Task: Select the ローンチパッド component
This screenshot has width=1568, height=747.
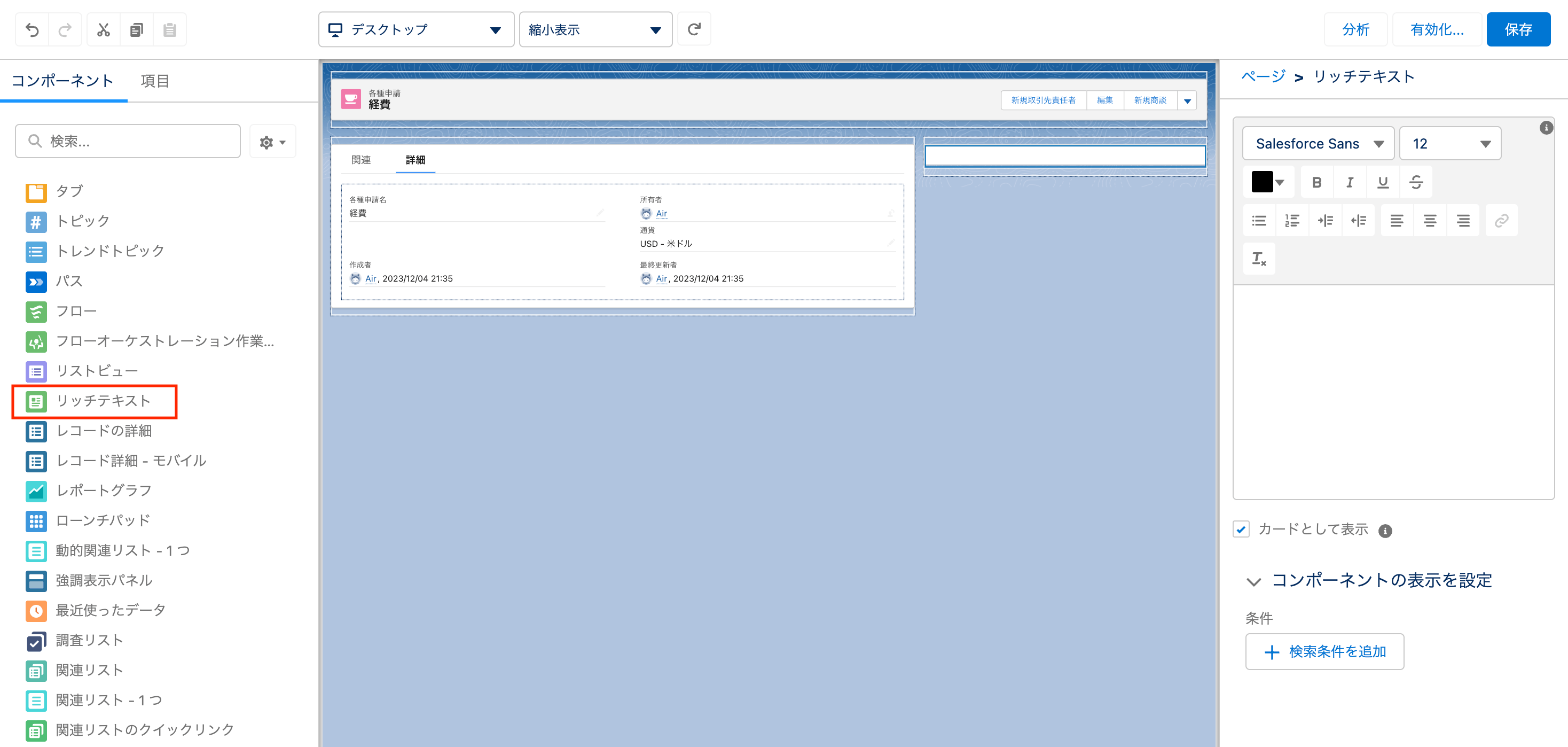Action: [88, 520]
